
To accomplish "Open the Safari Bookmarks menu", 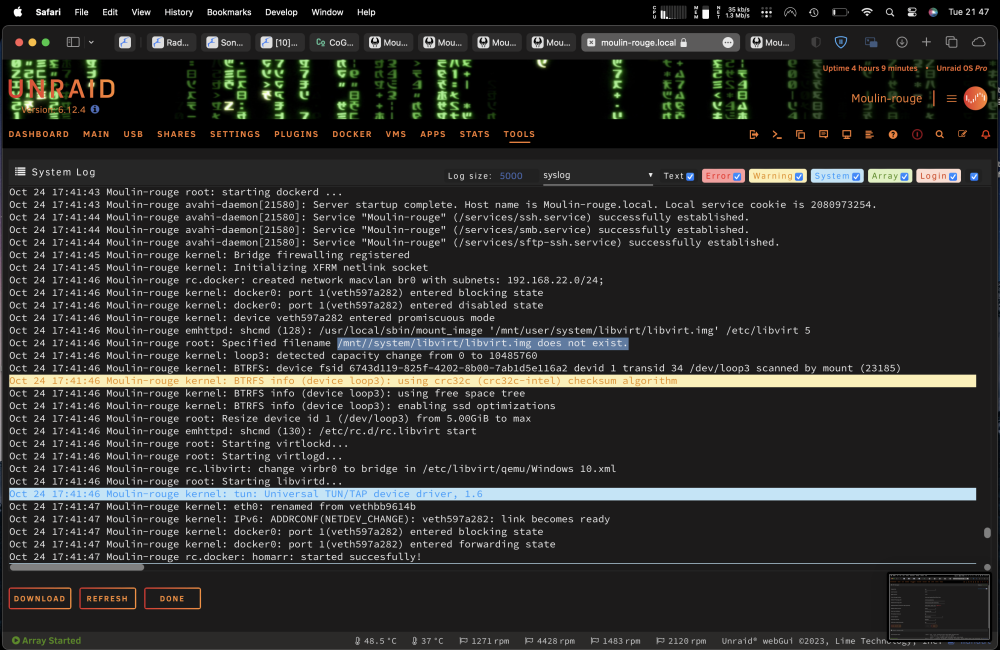I will pyautogui.click(x=229, y=12).
